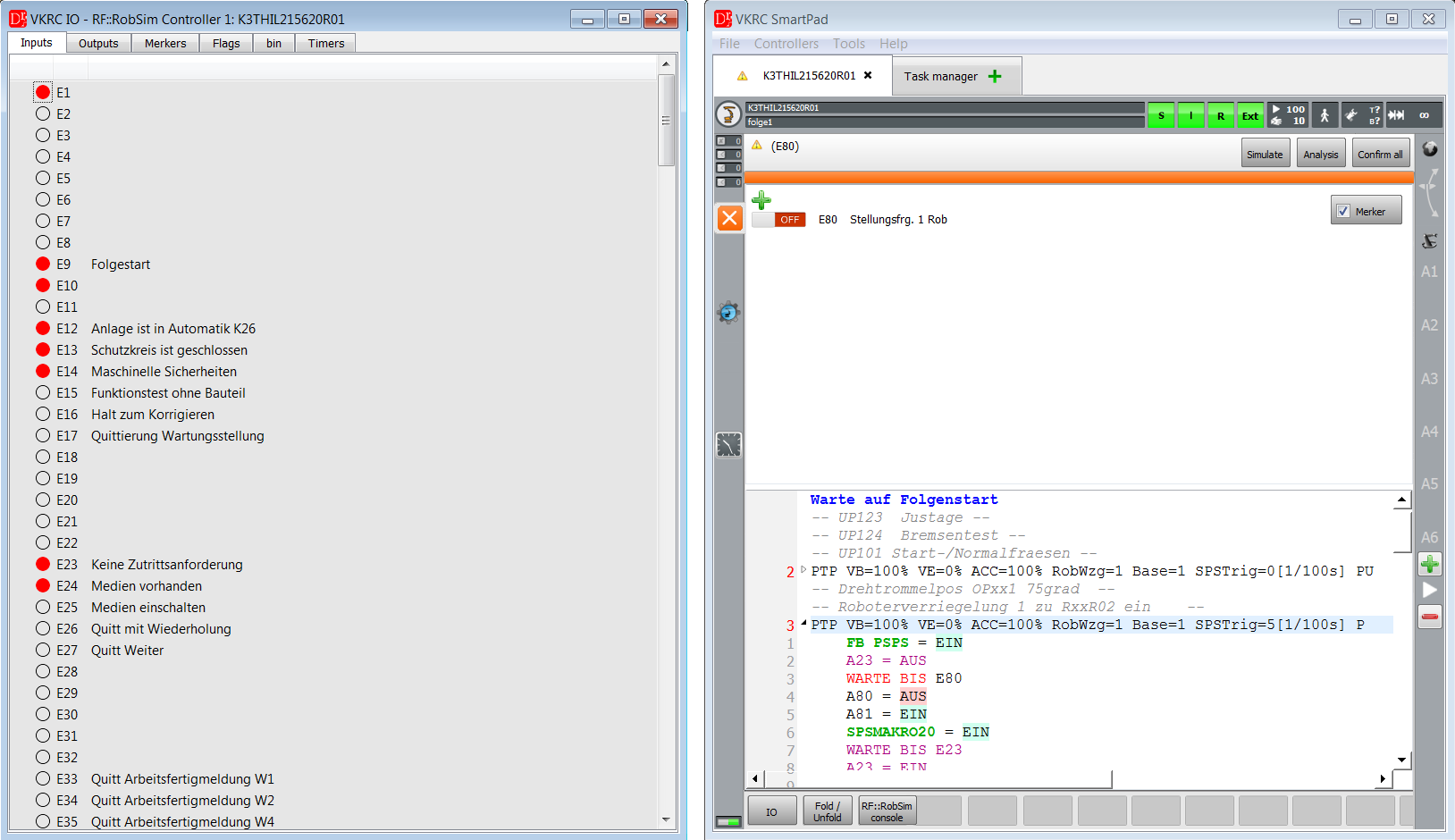Click the first message counter icon in left sidebar
Screen dimensions: 1455x840
coord(728,140)
